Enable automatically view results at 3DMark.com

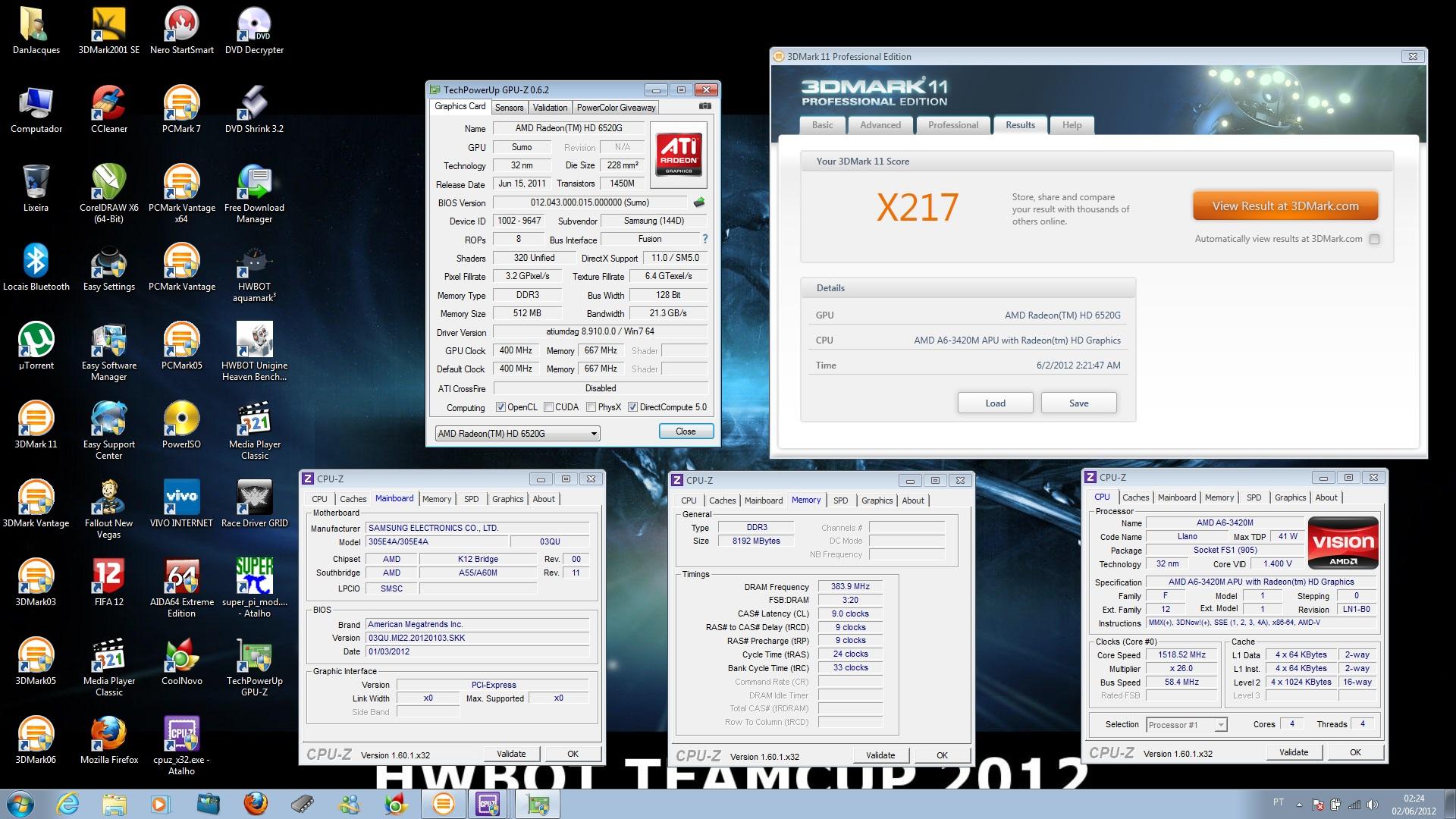(x=1374, y=239)
